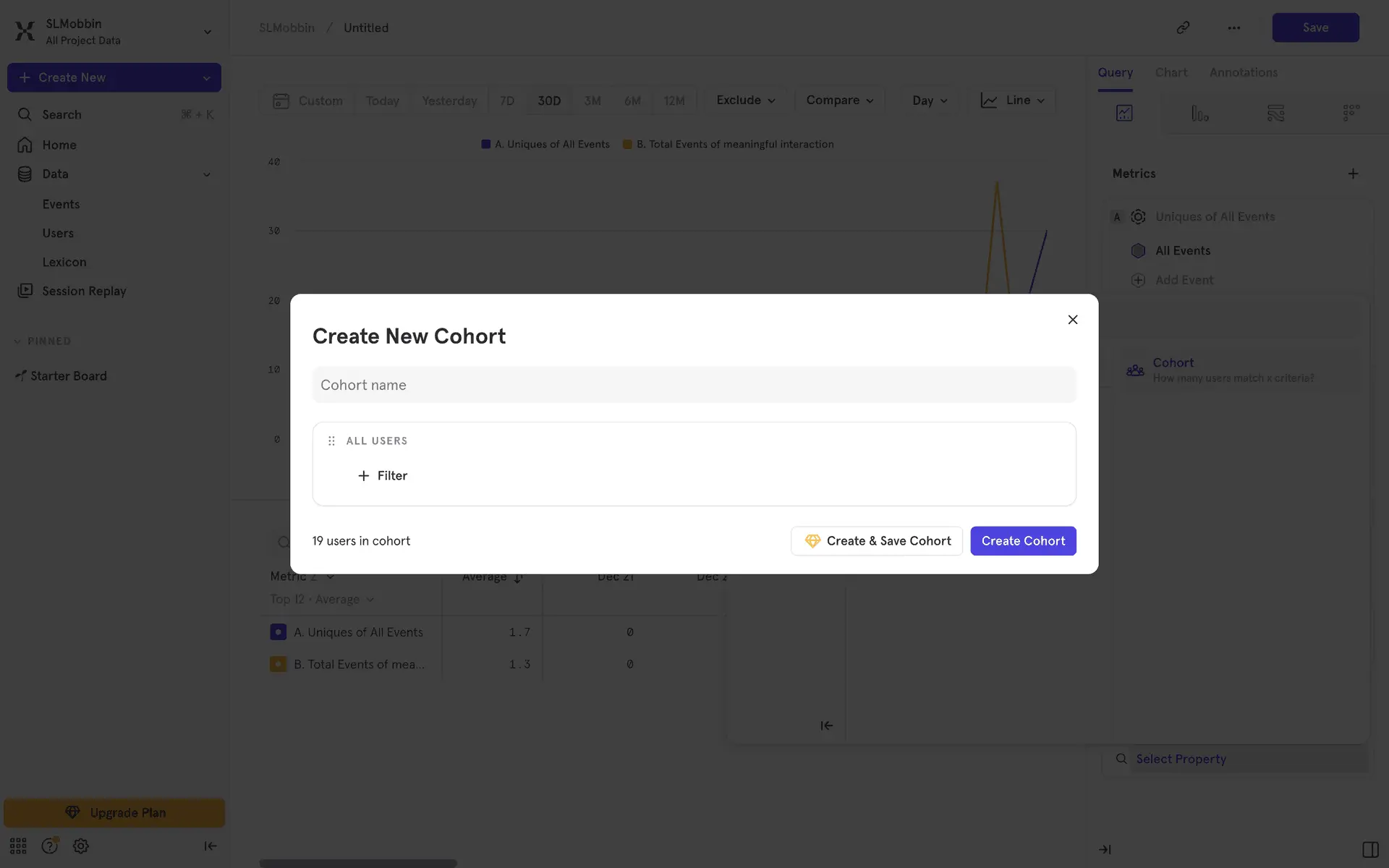The width and height of the screenshot is (1389, 868).
Task: Select the Insights report type icon
Action: pyautogui.click(x=1124, y=113)
